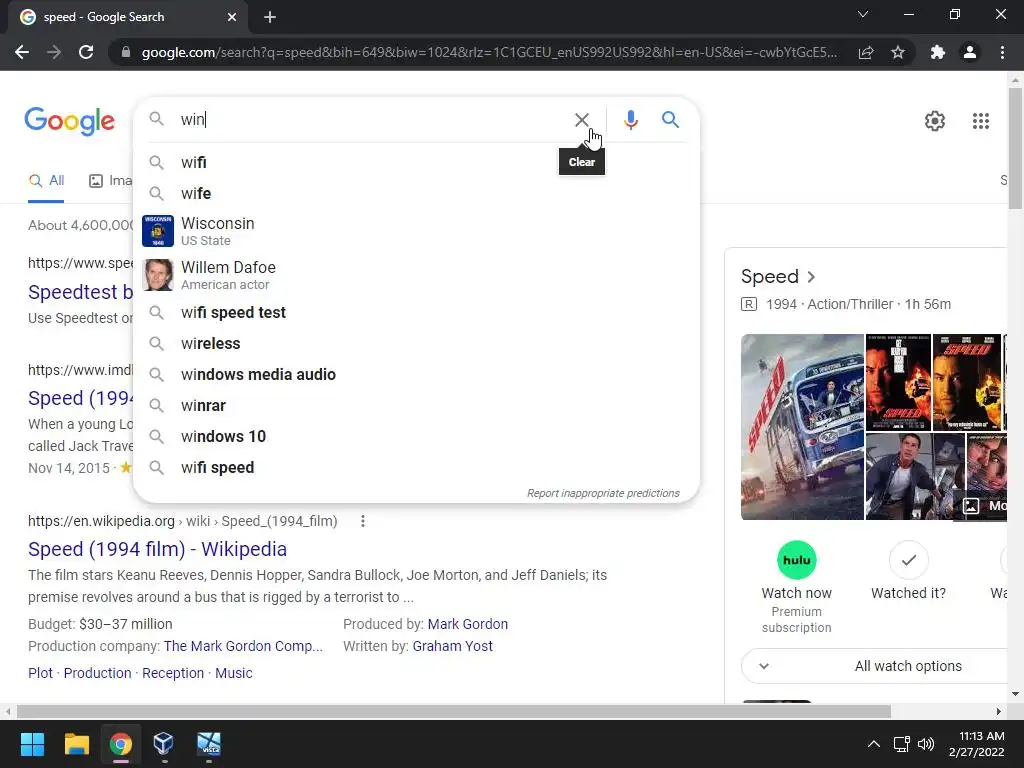The width and height of the screenshot is (1024, 768).
Task: Reload the current page
Action: click(86, 52)
